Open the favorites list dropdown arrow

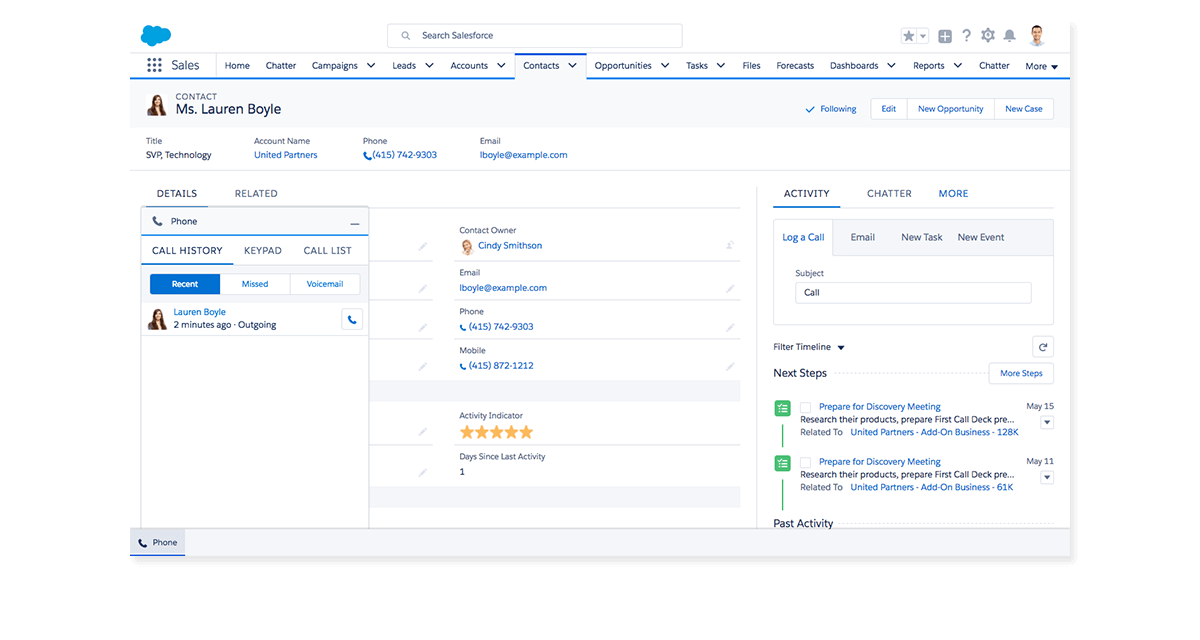(x=922, y=36)
